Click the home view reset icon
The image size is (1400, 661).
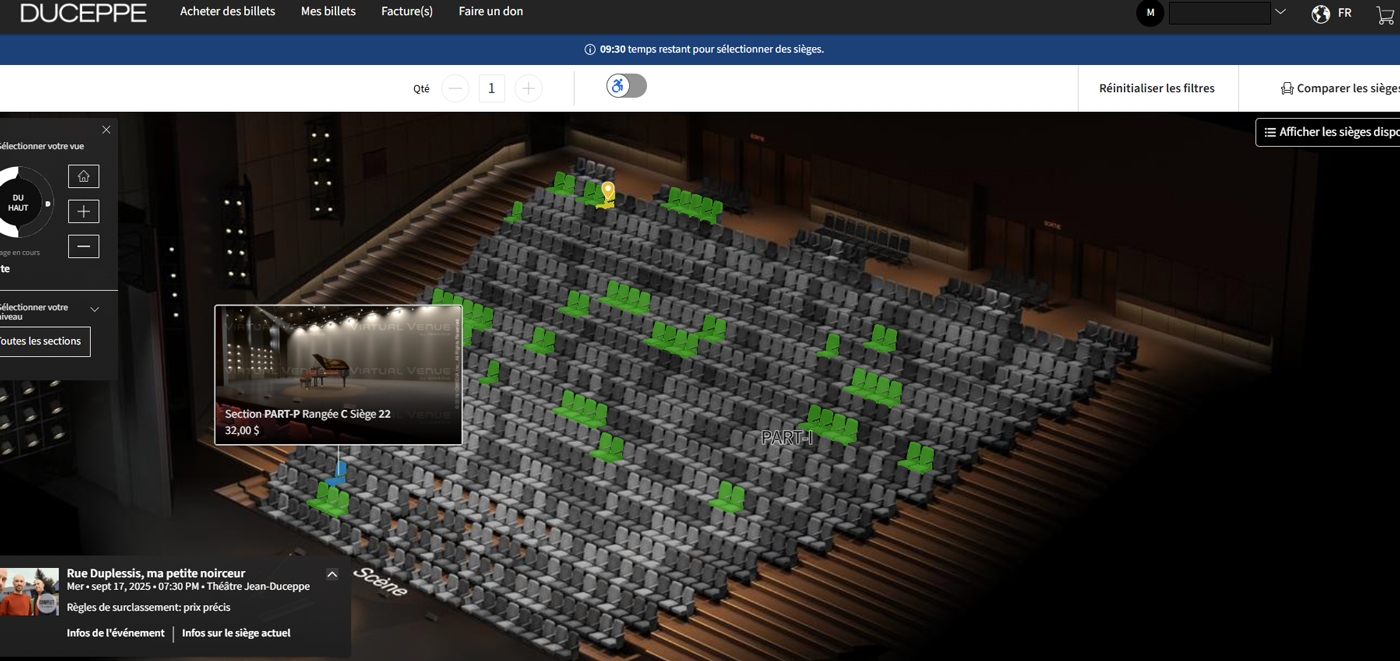tap(83, 176)
